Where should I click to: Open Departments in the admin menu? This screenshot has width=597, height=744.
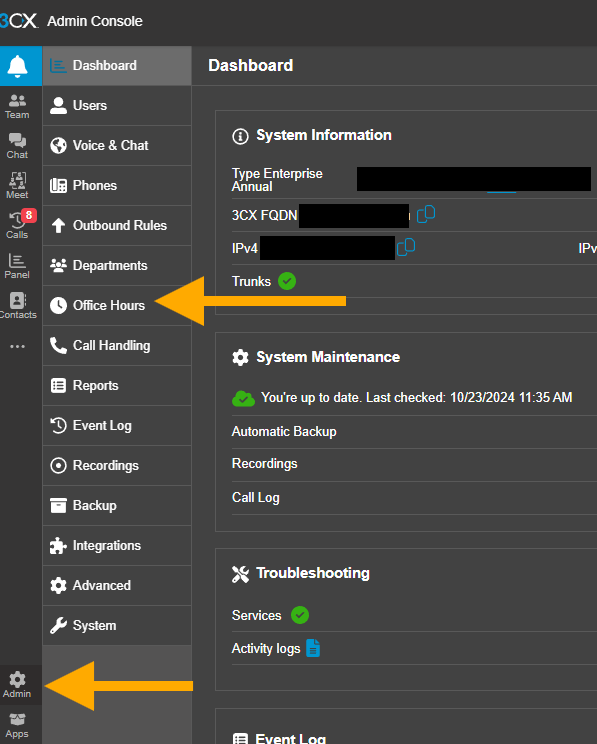(117, 265)
